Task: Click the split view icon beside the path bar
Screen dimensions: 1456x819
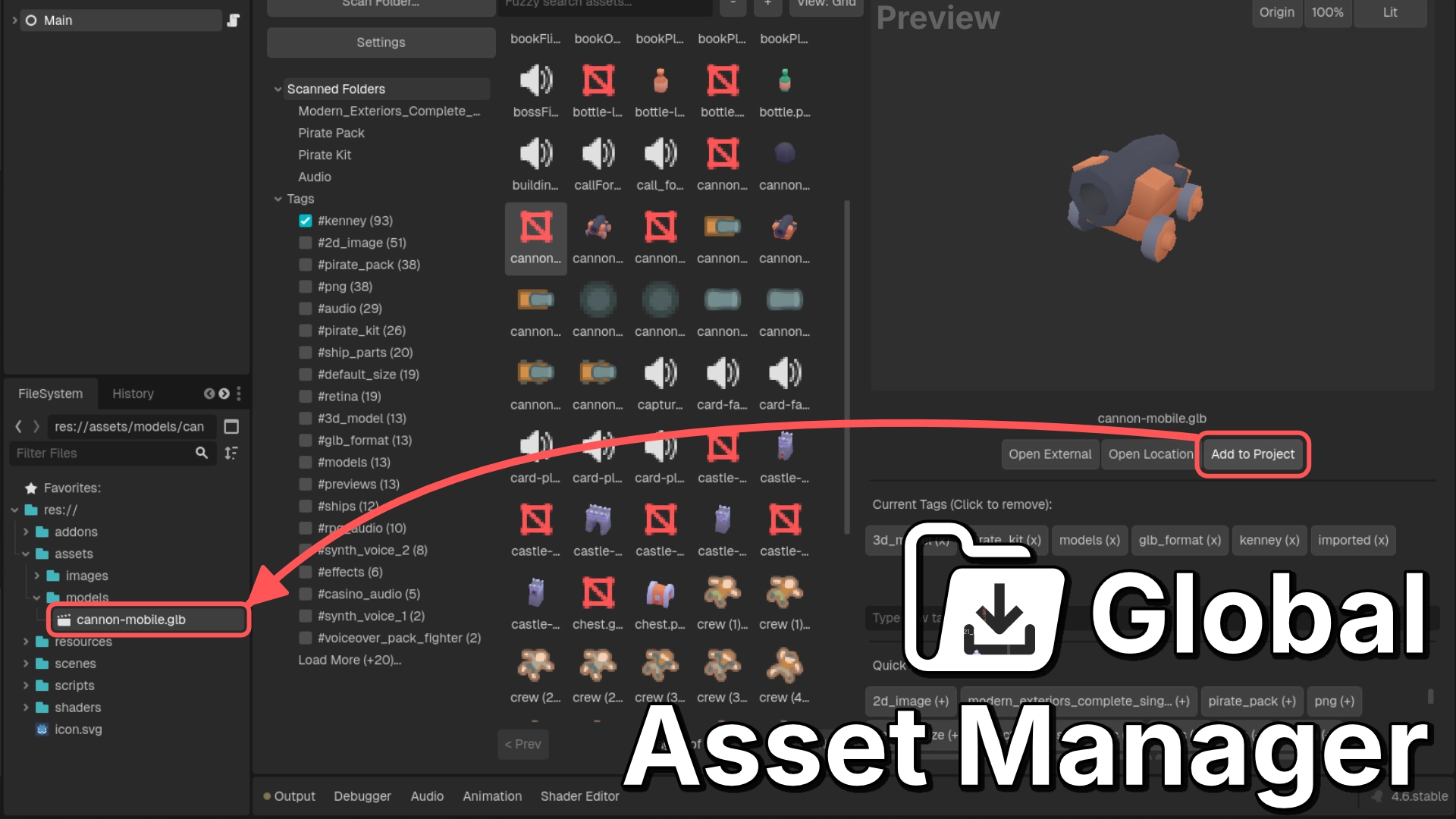Action: (x=231, y=426)
